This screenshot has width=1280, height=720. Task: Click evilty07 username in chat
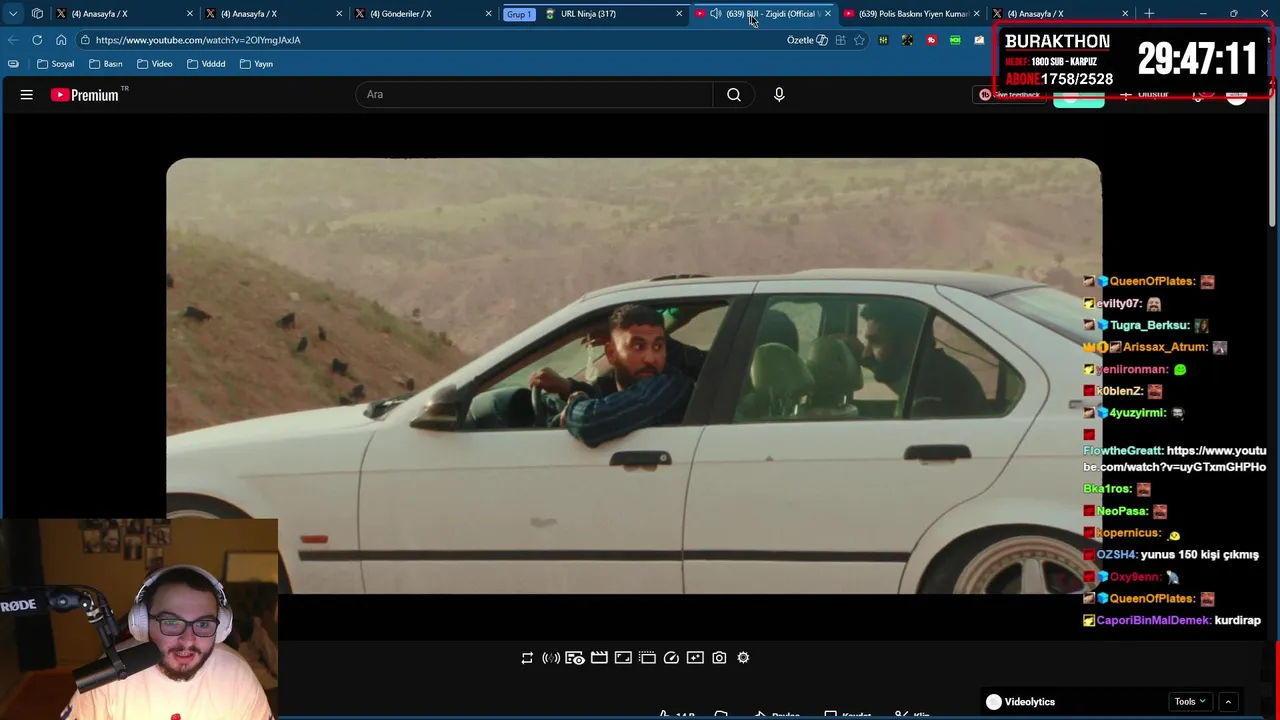point(1118,304)
